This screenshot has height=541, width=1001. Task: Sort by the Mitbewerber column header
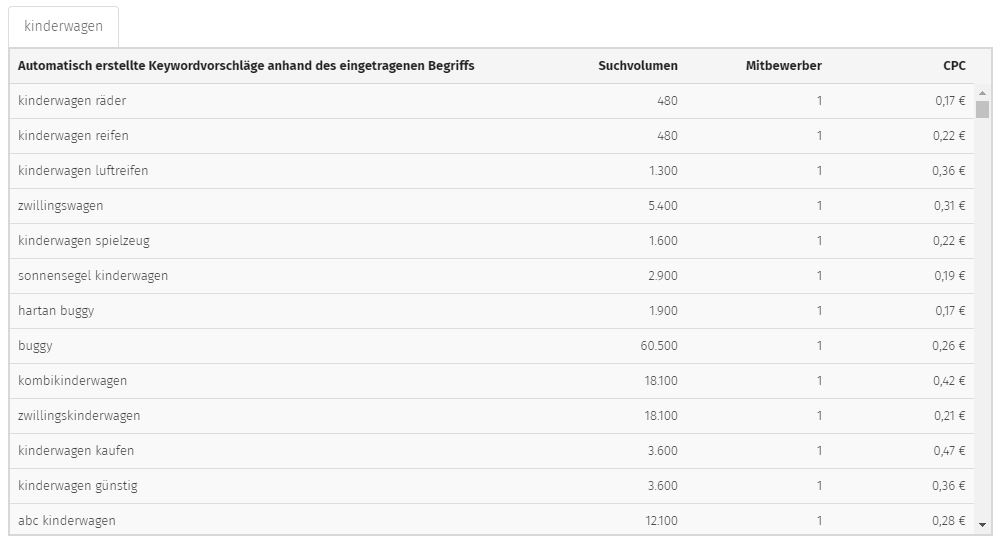coord(783,66)
